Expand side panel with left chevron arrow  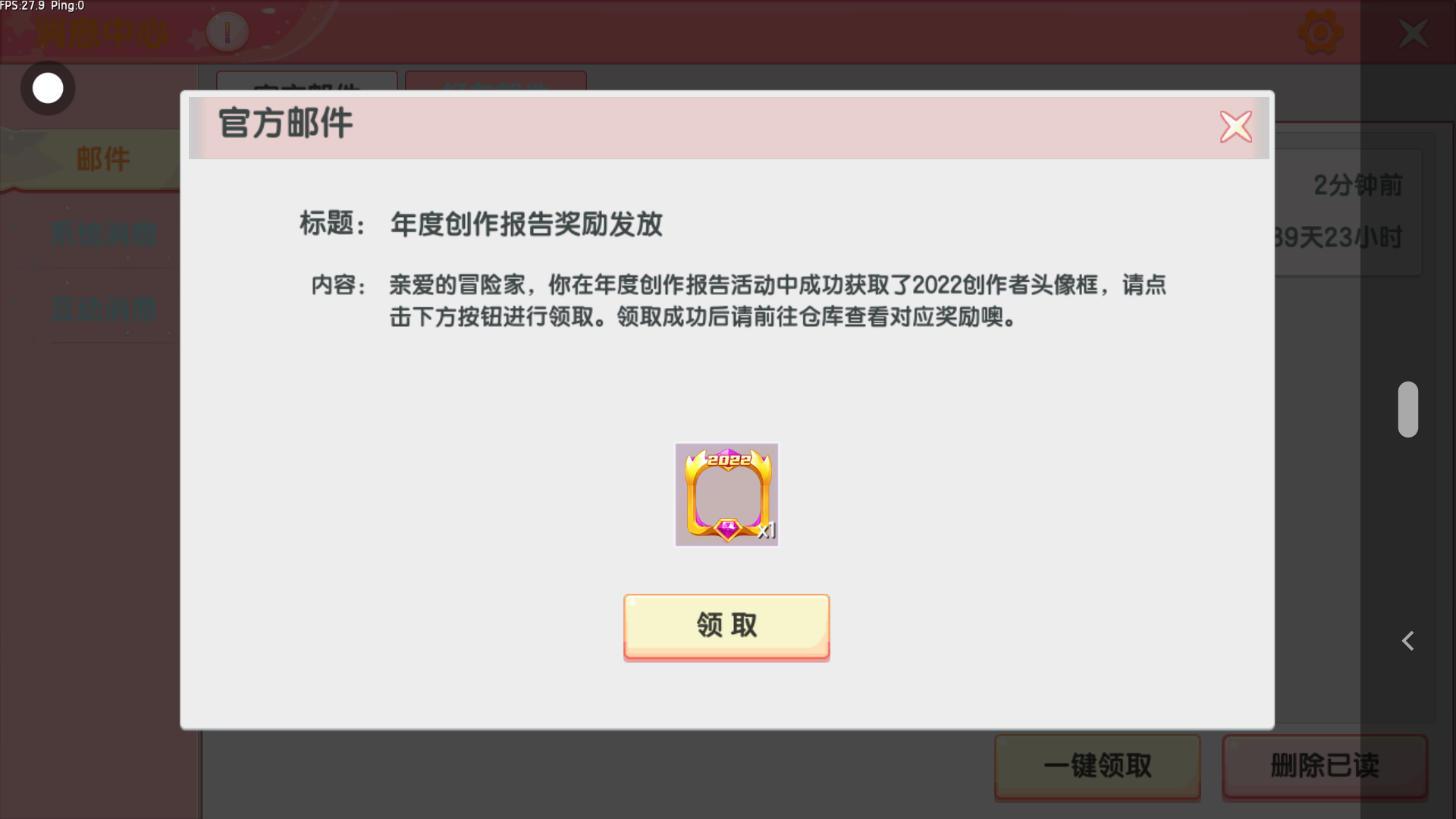1407,641
